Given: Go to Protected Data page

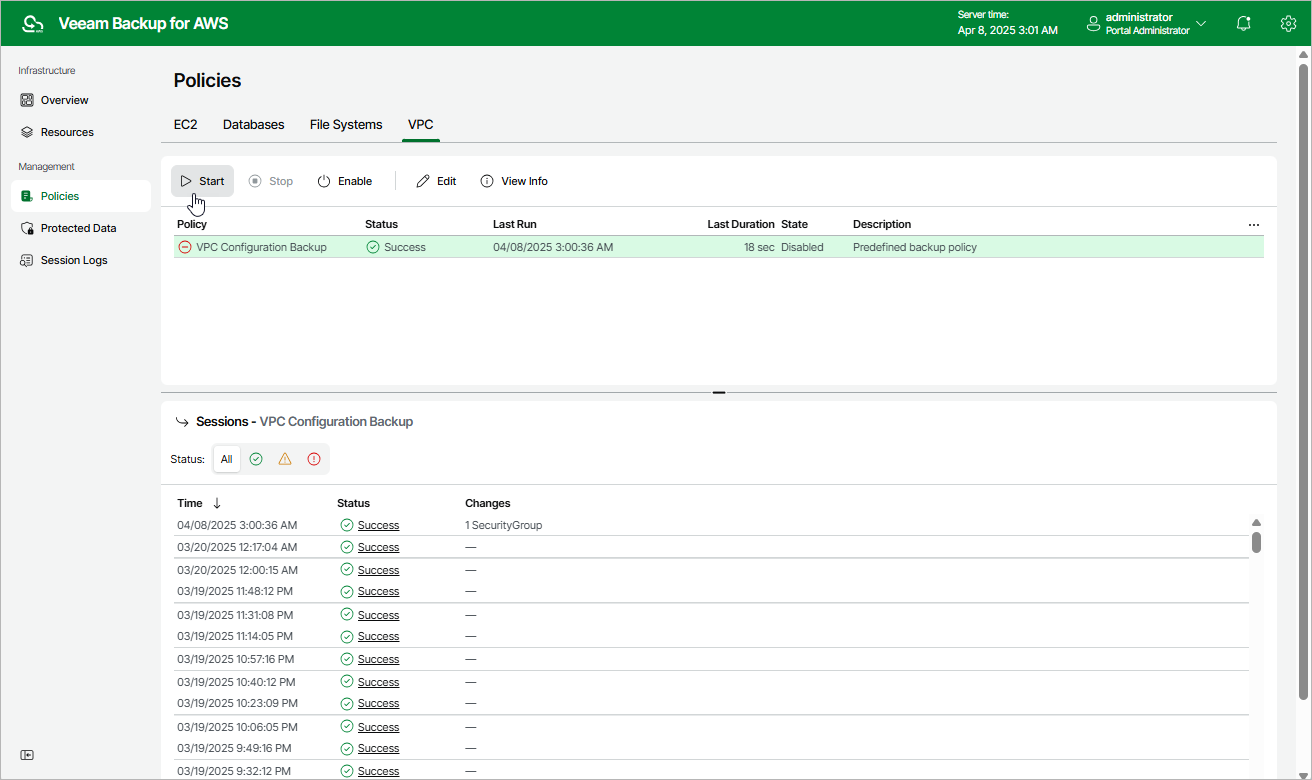Looking at the screenshot, I should (78, 228).
